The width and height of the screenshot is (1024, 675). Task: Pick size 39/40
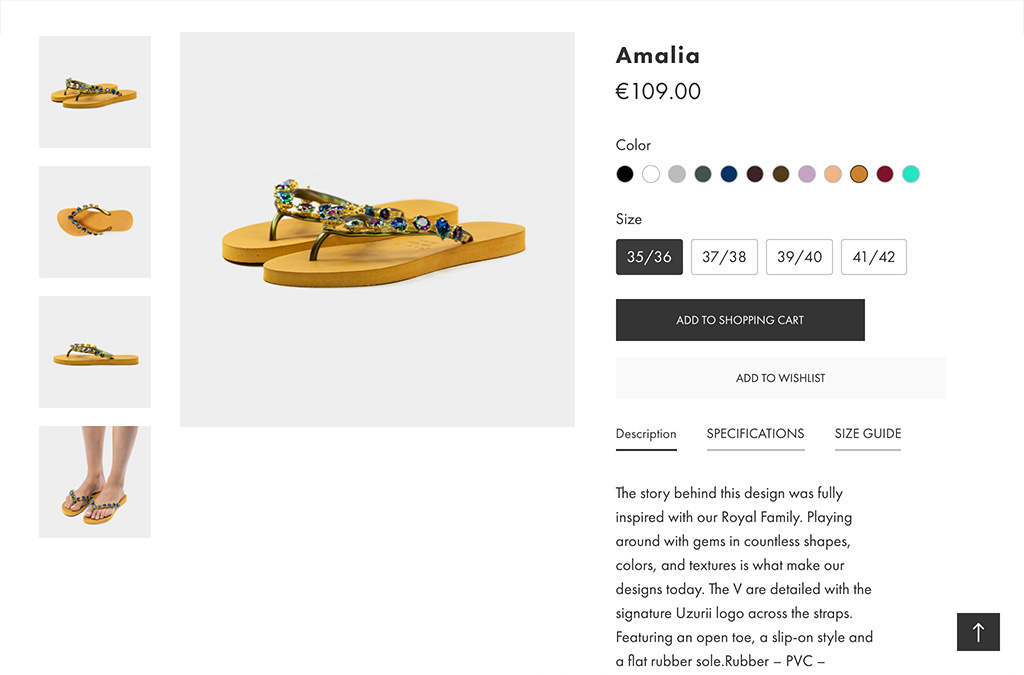[799, 257]
